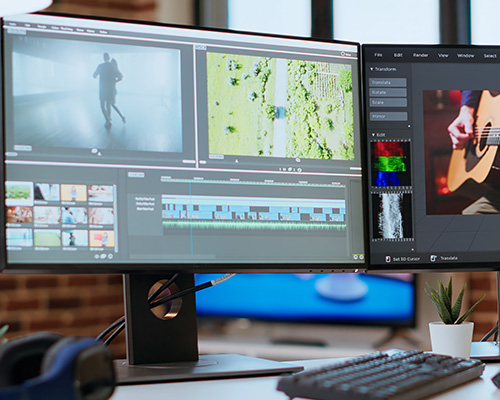The height and width of the screenshot is (400, 500).
Task: Activate the Translate tool icon in the bottom bar
Action: point(433,258)
